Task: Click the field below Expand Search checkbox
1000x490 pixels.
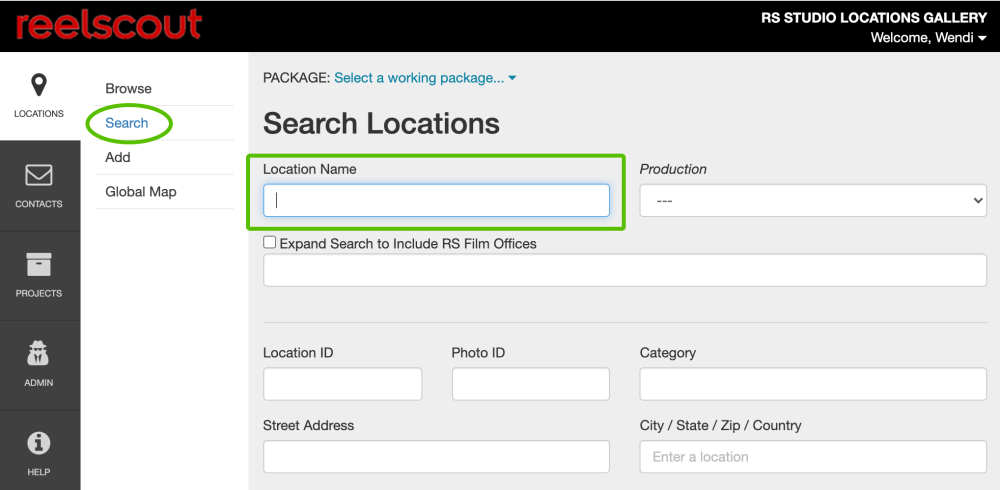Action: (625, 270)
